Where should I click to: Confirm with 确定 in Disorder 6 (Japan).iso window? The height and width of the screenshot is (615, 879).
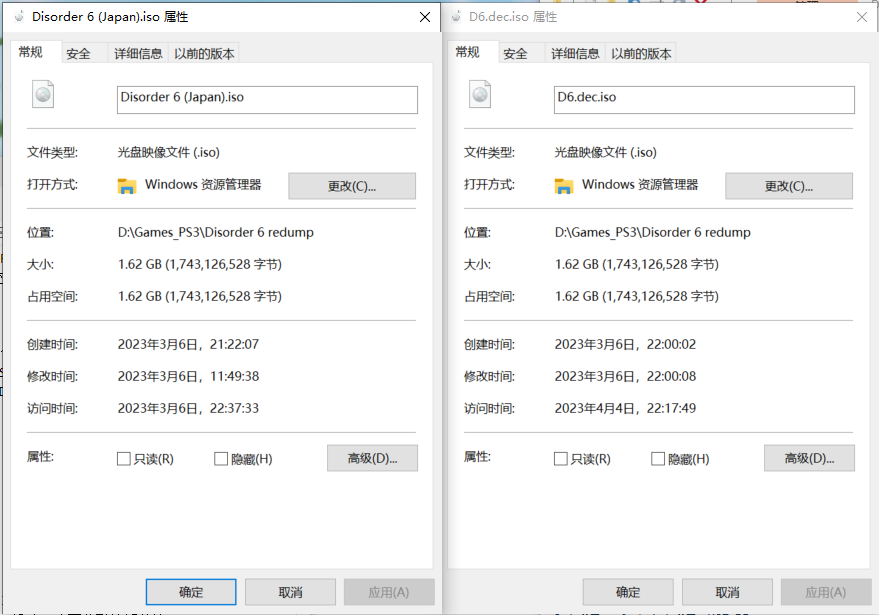[191, 592]
